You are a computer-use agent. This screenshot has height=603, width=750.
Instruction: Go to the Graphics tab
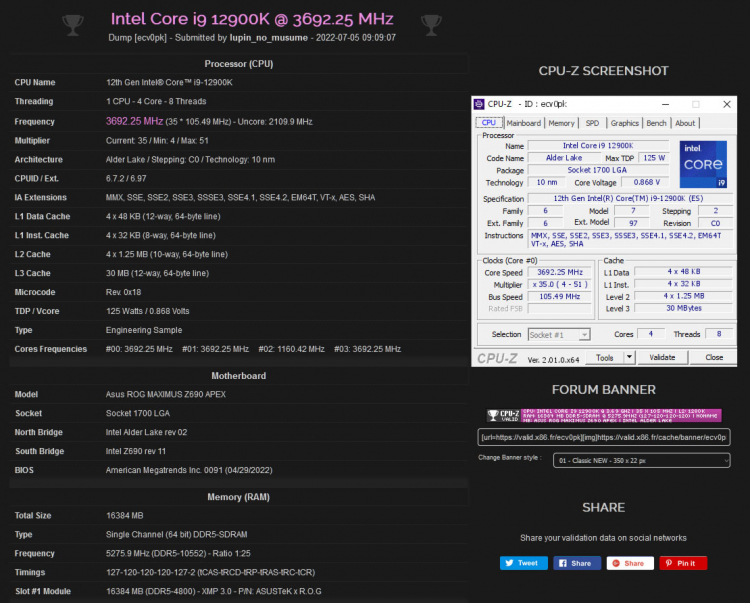click(625, 123)
